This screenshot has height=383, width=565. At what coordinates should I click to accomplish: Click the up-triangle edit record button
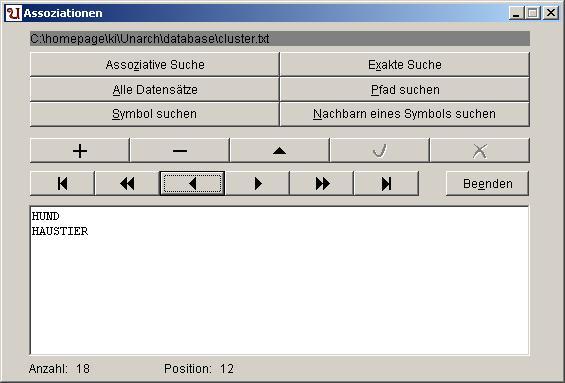coord(280,151)
